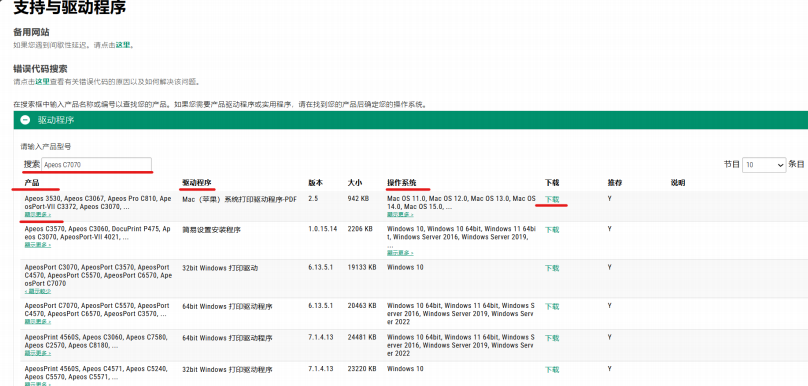This screenshot has width=808, height=386.
Task: Download the 32bit driver sized 23220 KB
Action: click(552, 370)
